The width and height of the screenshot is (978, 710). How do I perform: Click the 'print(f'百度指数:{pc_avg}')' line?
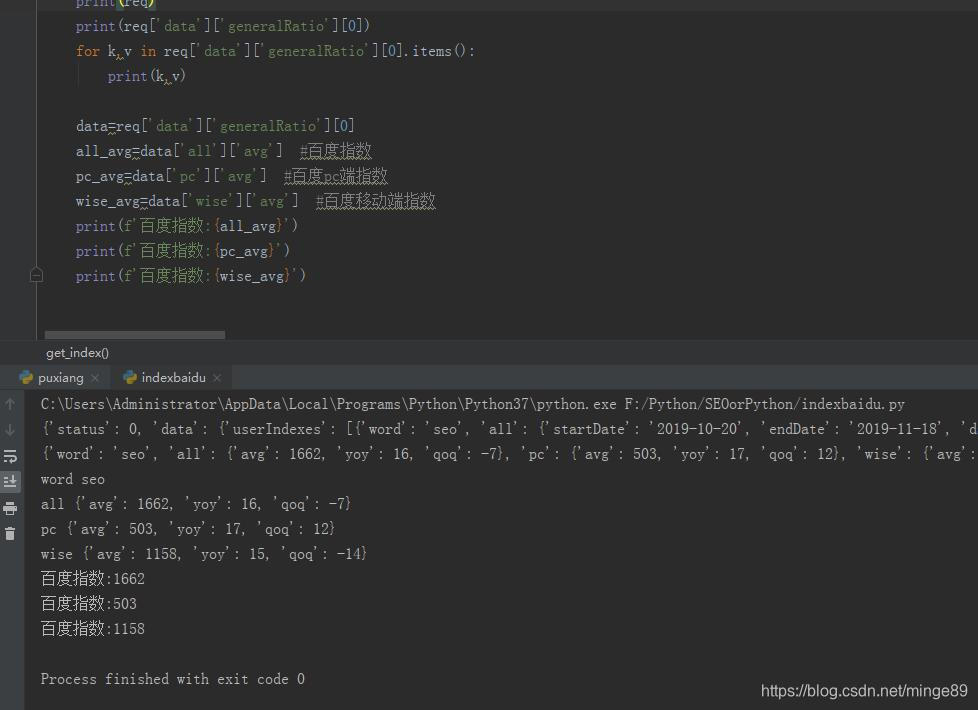point(183,251)
